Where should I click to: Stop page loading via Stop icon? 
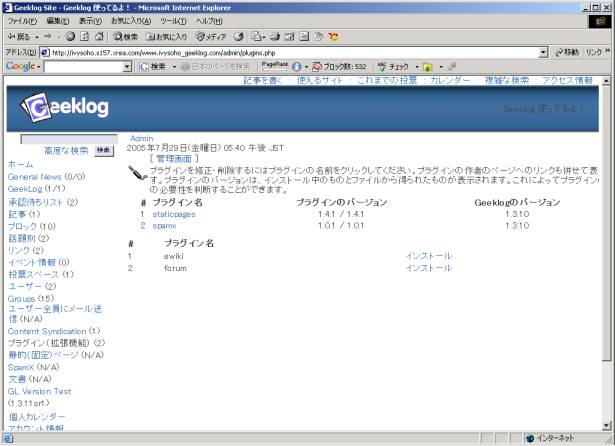point(70,36)
